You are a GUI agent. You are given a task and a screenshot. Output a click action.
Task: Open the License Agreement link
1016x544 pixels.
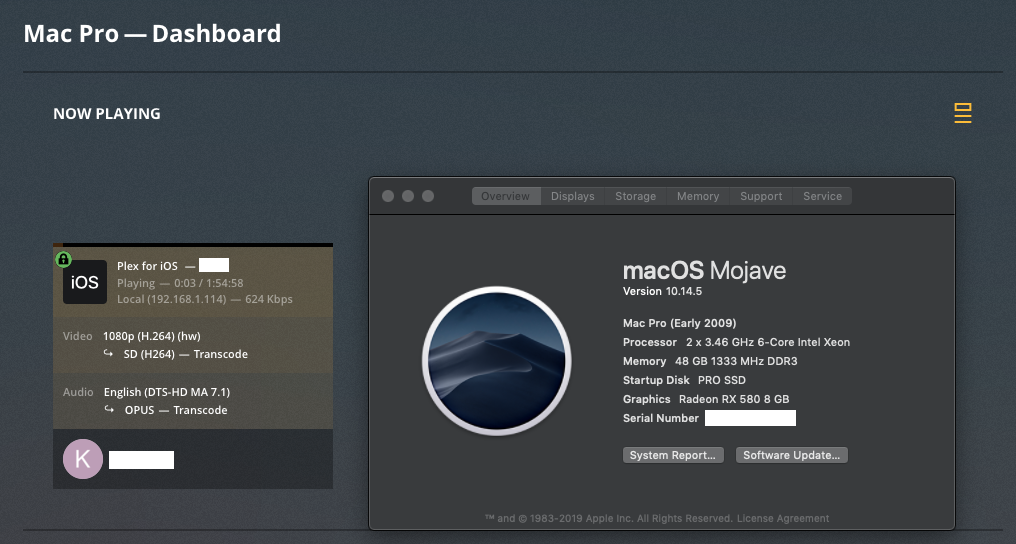coord(783,519)
